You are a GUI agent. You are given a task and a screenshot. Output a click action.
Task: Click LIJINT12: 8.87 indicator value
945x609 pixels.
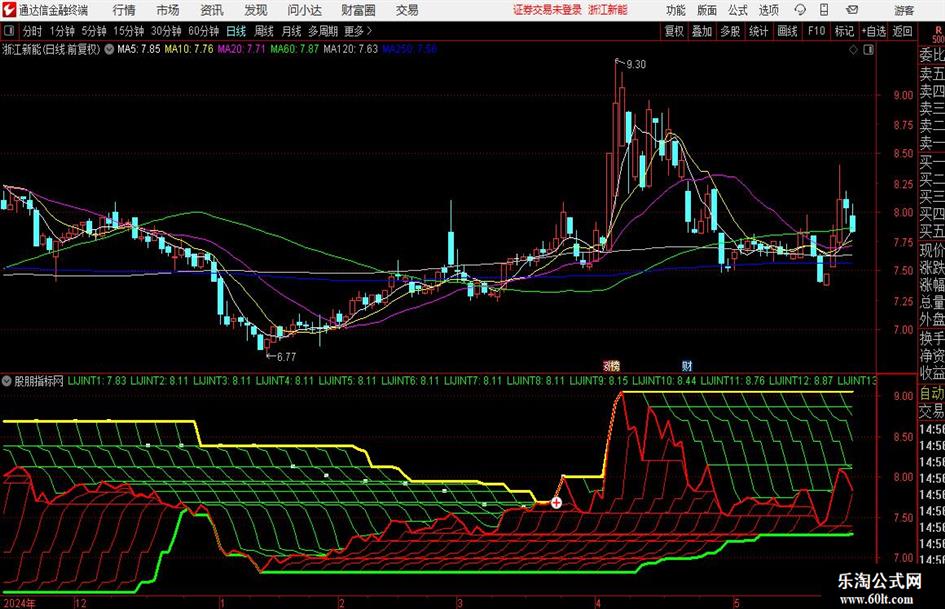(801, 381)
